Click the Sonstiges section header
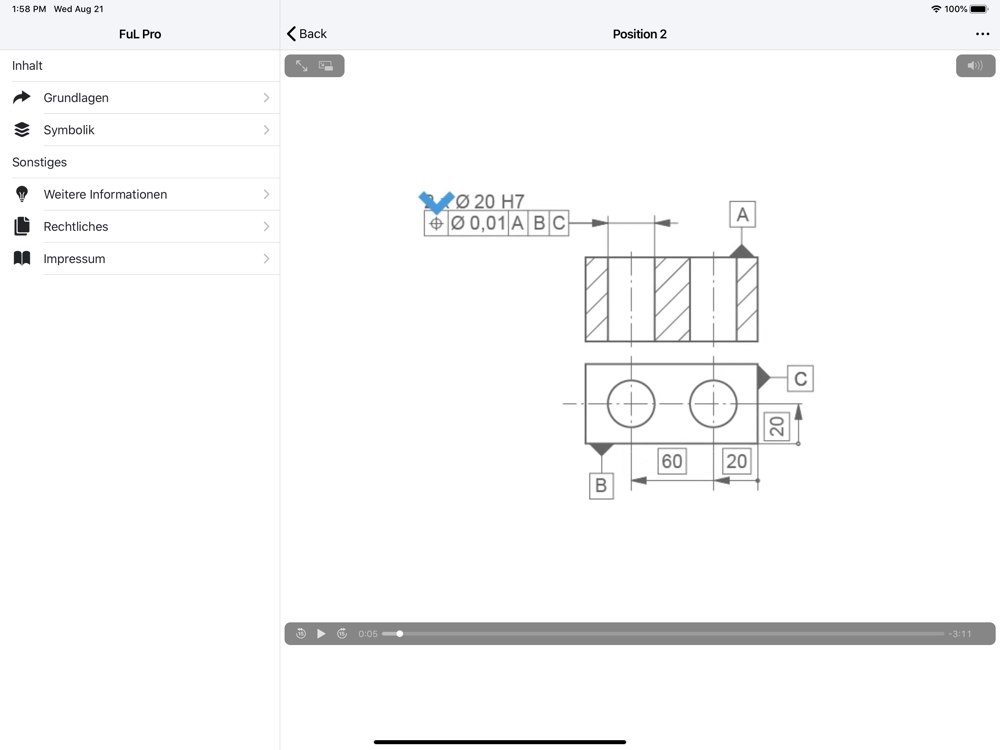The height and width of the screenshot is (750, 1000). click(x=40, y=162)
